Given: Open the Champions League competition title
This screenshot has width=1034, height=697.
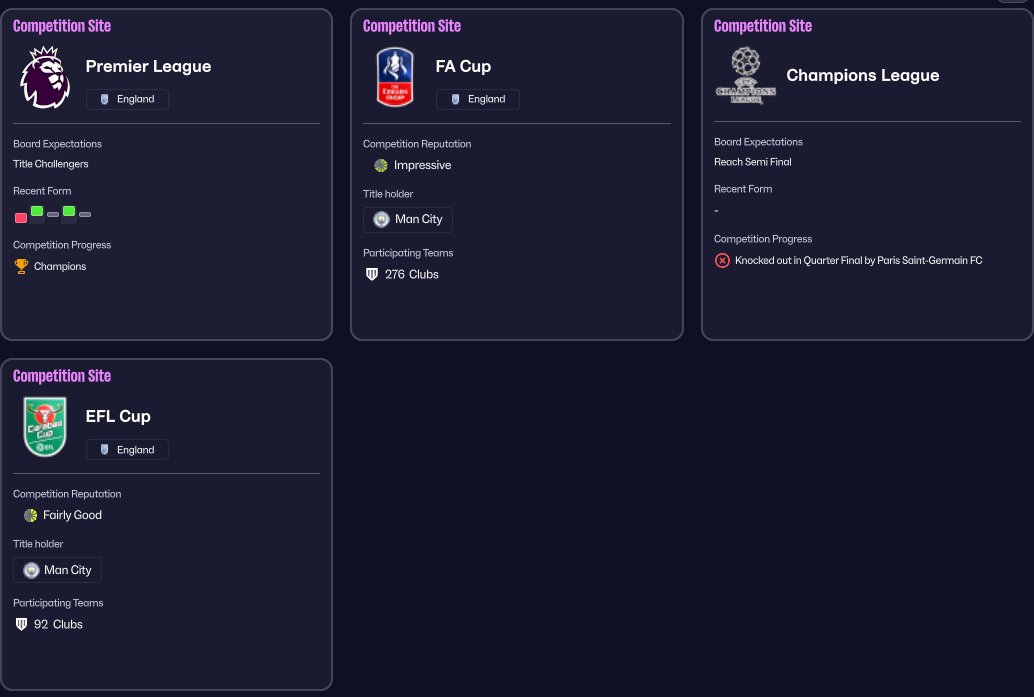Looking at the screenshot, I should coord(863,75).
